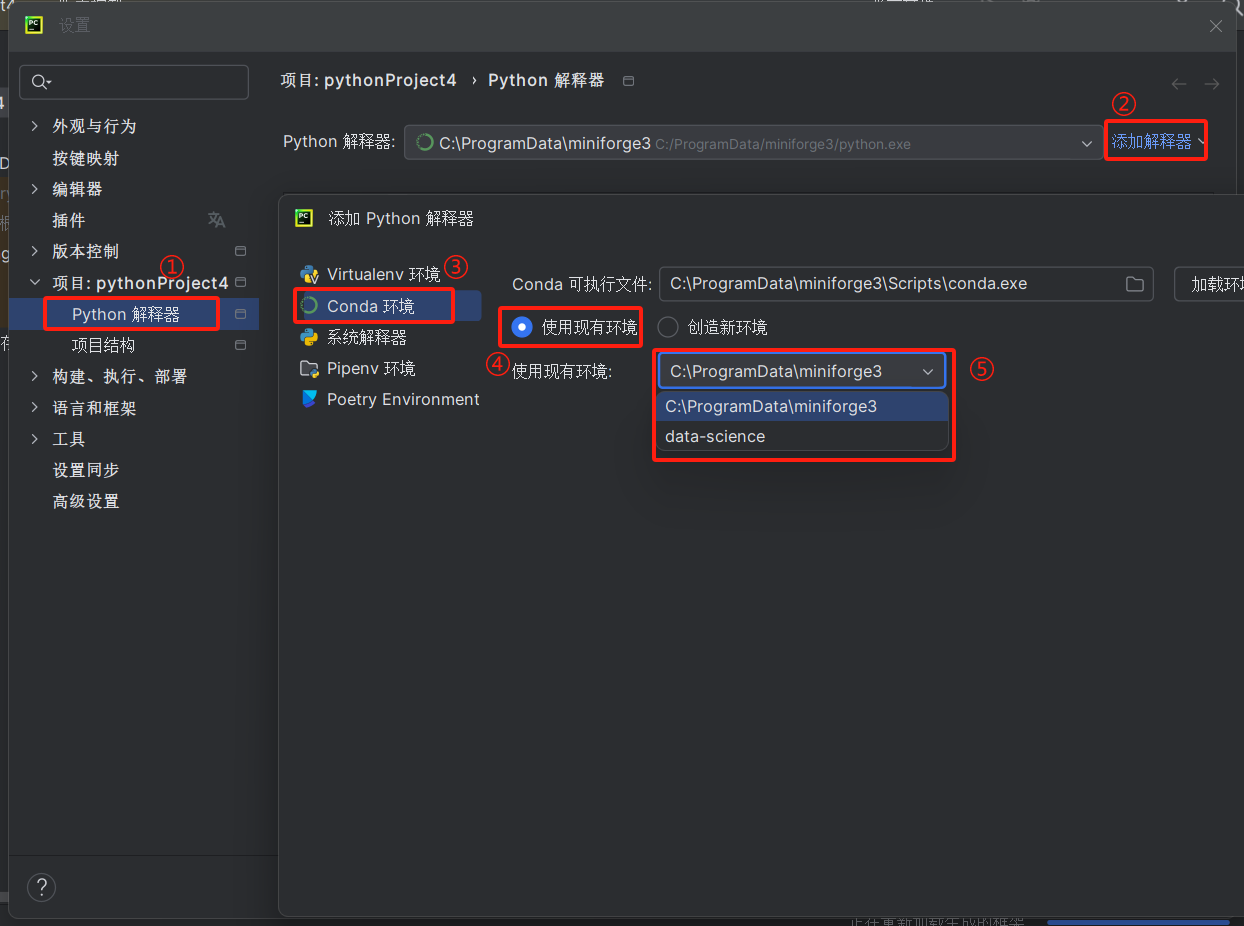Enable the 使用现有环境 radio button
1244x926 pixels.
520,327
